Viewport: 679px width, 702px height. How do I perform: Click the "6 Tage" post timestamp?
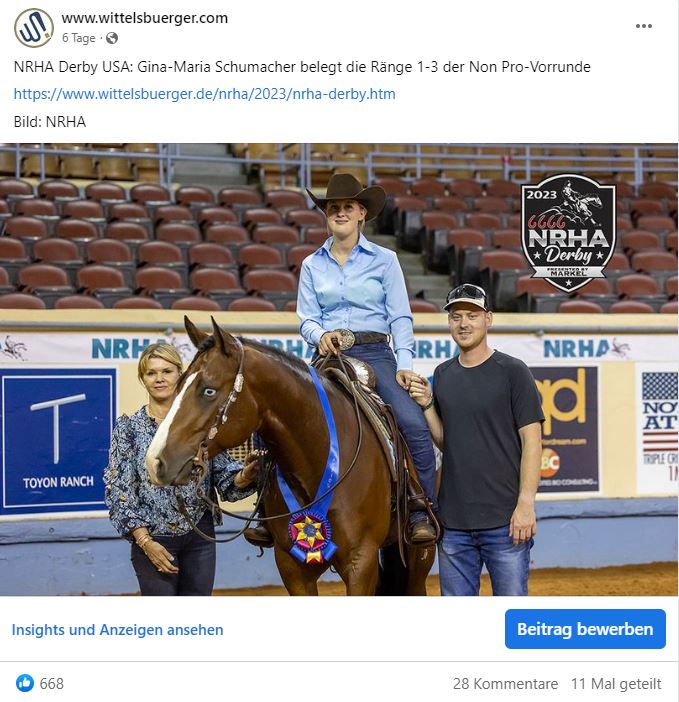(x=79, y=38)
